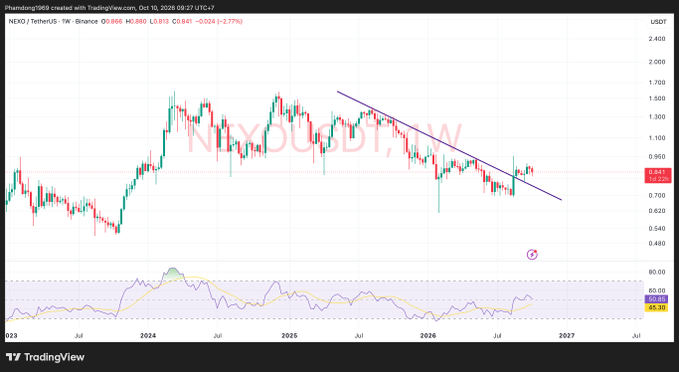Click the yellow 45.30 RSI average label

(x=656, y=307)
